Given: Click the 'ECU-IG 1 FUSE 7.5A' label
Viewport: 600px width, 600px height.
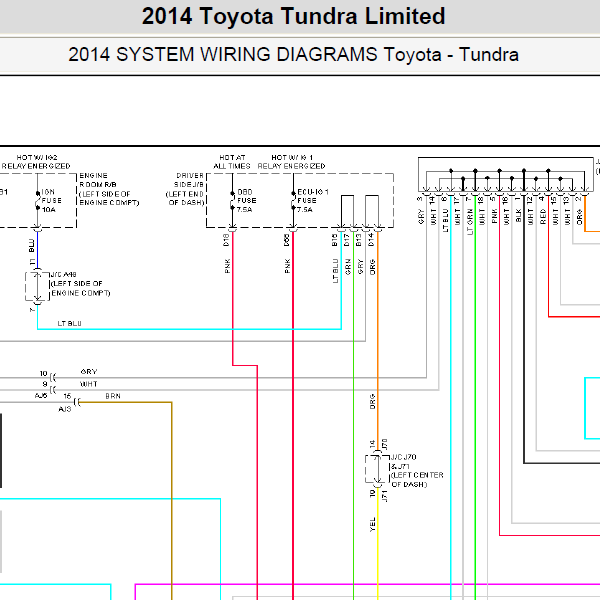Looking at the screenshot, I should pos(313,201).
